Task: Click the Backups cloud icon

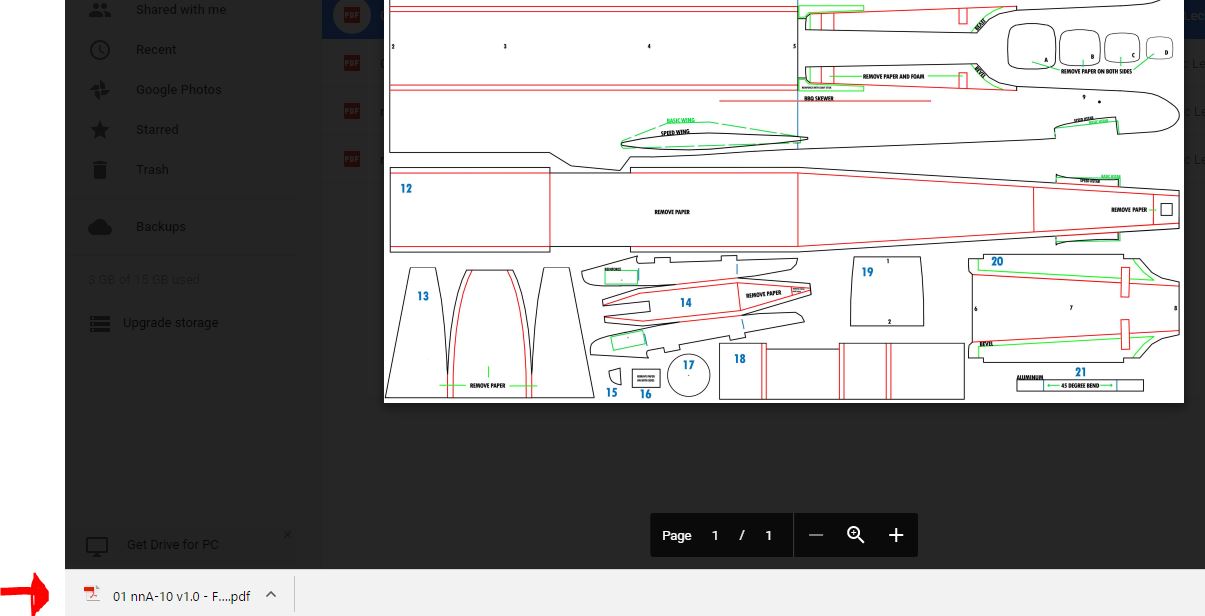Action: (100, 227)
